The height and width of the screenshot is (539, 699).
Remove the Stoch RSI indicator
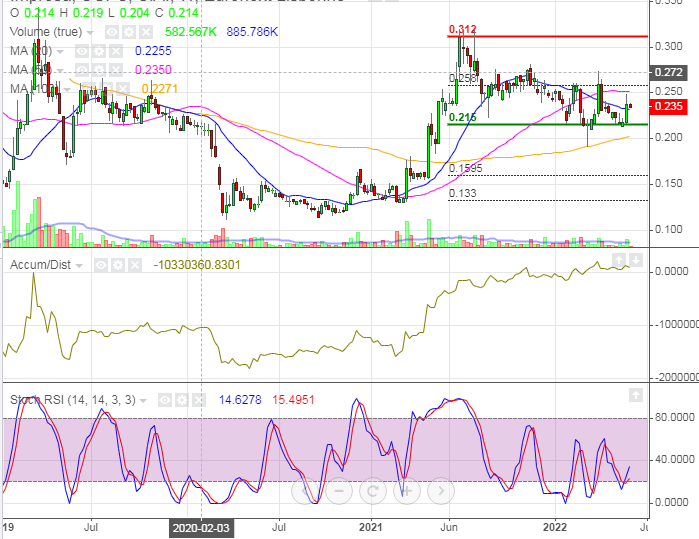[x=199, y=400]
